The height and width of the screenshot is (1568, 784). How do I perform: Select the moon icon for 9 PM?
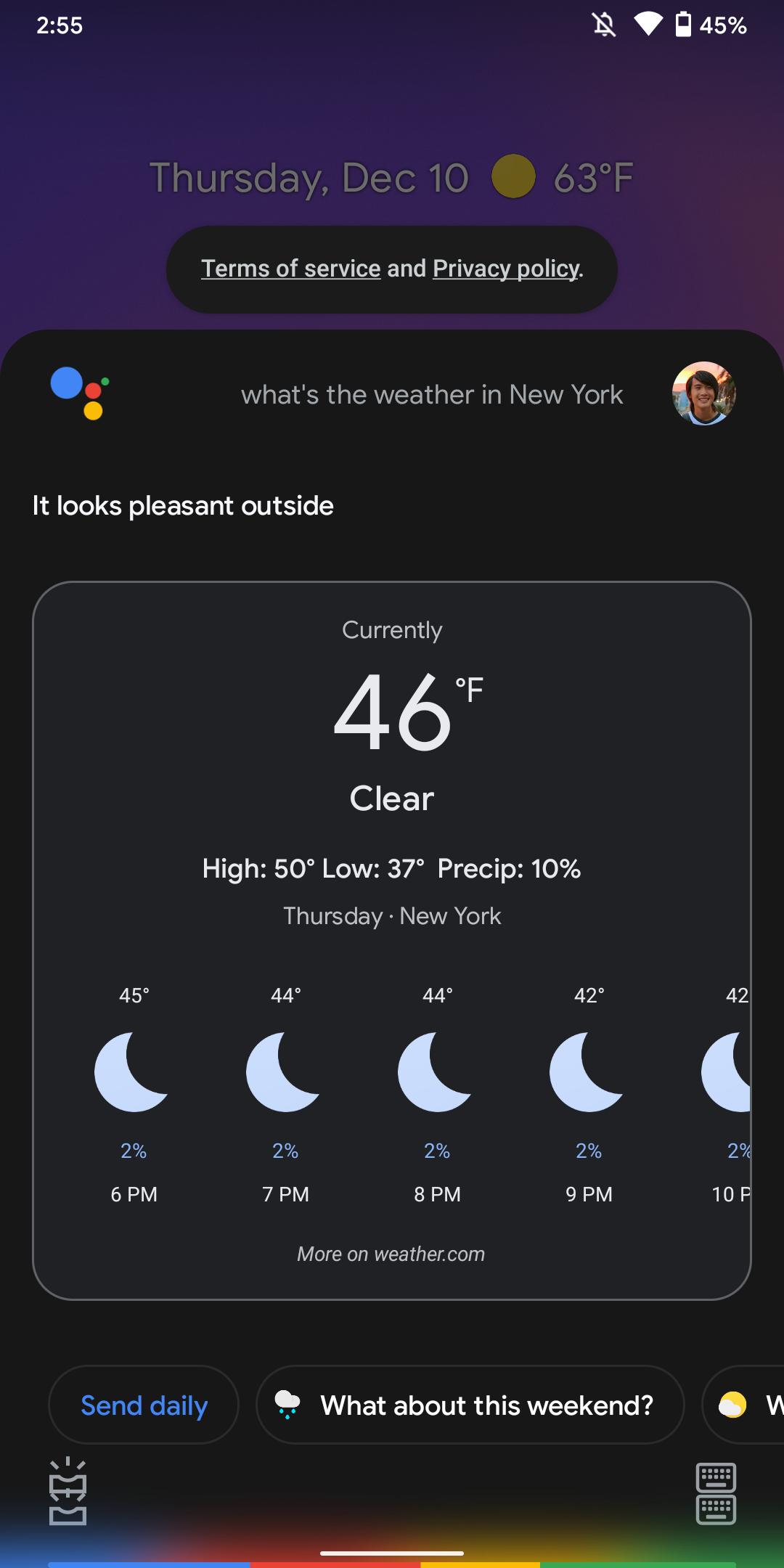pos(587,1071)
